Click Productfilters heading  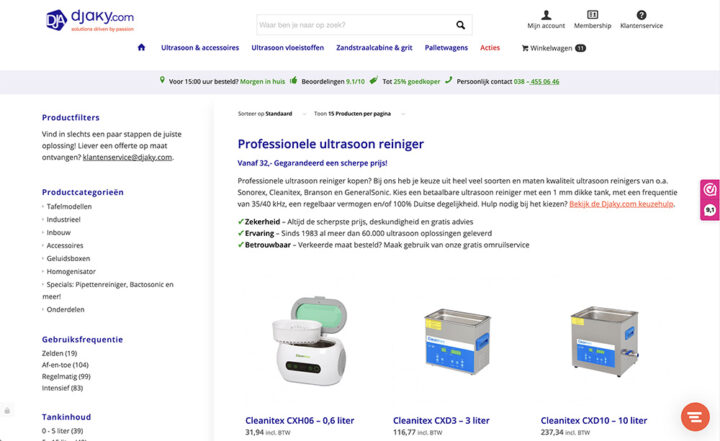click(x=71, y=118)
